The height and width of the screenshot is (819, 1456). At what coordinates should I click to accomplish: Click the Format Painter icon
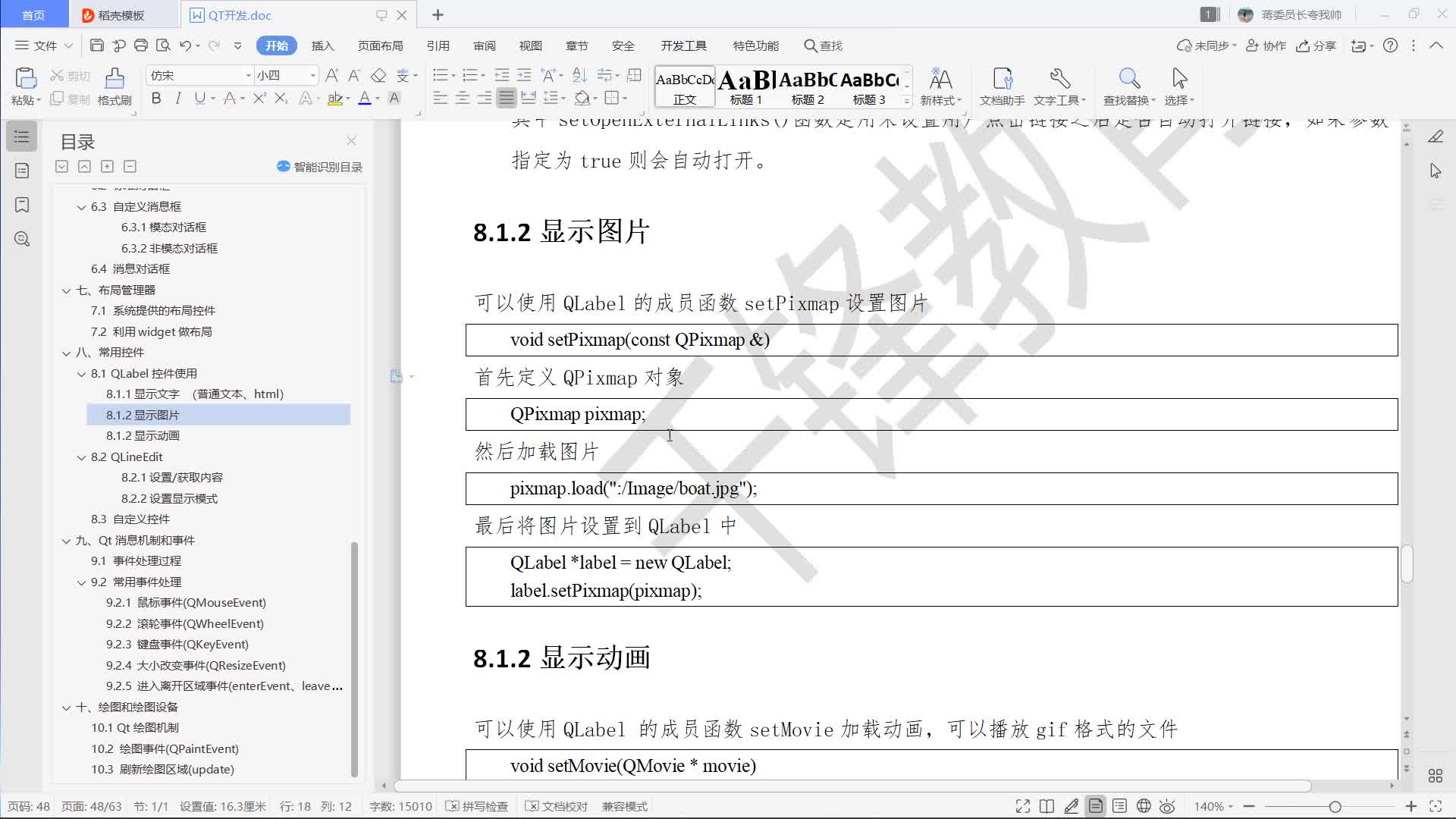115,79
